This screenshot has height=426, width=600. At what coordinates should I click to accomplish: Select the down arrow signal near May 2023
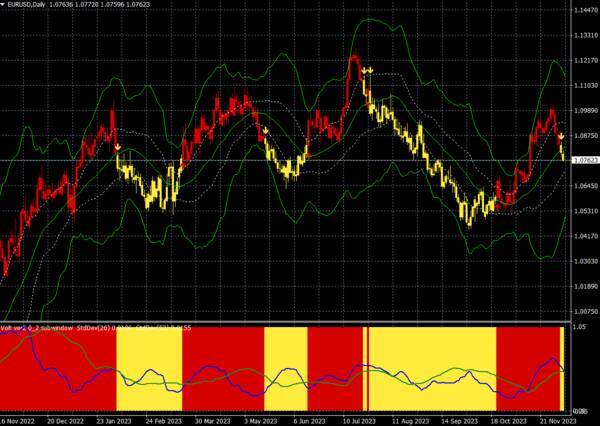[x=266, y=130]
